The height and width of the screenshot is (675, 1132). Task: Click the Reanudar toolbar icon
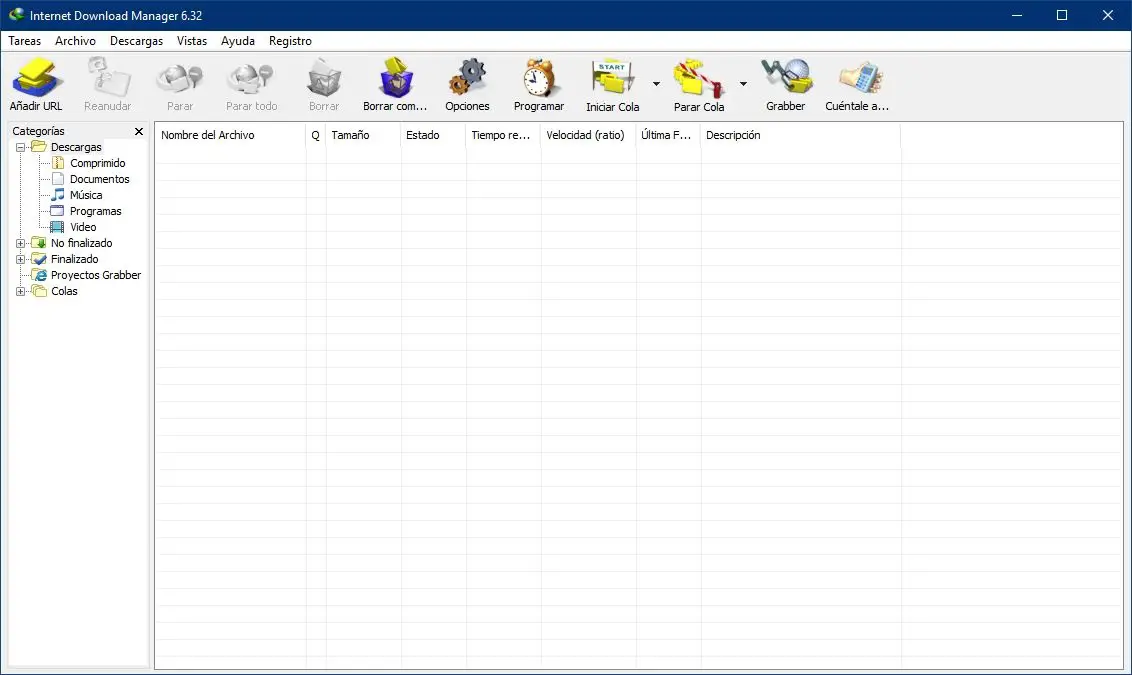[108, 78]
